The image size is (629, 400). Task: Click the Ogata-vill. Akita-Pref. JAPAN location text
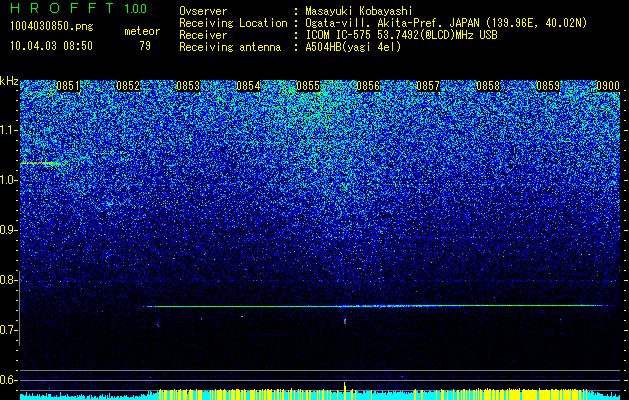(446, 23)
